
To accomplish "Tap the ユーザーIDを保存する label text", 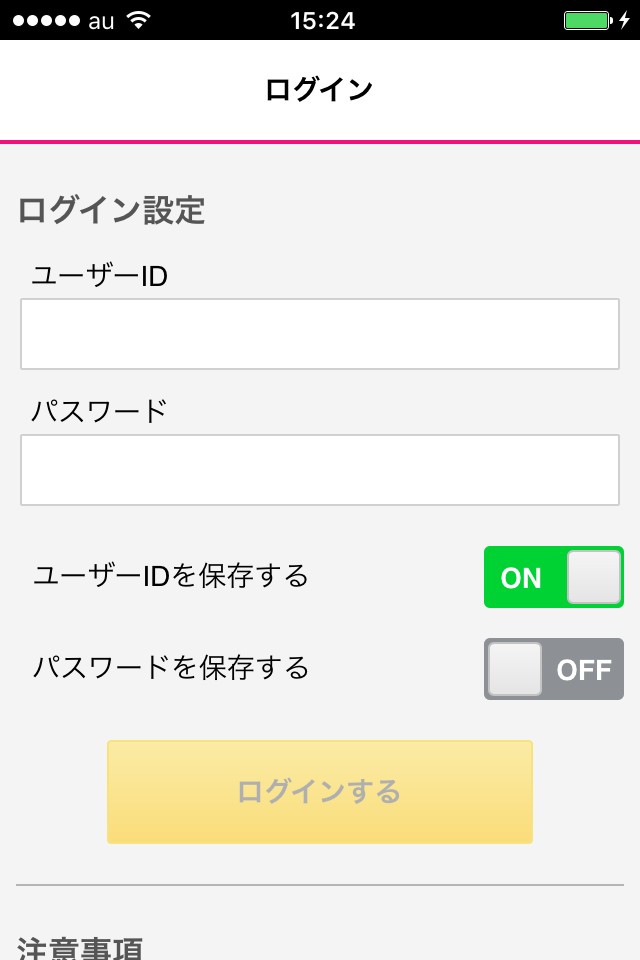I will click(171, 576).
